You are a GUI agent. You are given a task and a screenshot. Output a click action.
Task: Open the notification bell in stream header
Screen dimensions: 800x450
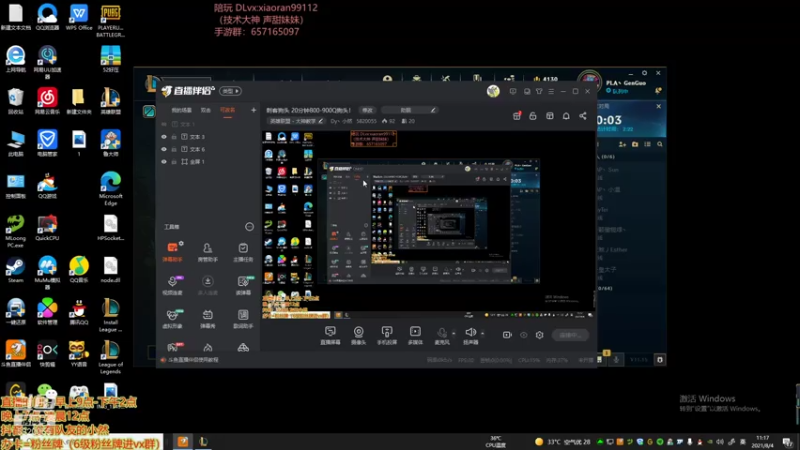[x=566, y=116]
